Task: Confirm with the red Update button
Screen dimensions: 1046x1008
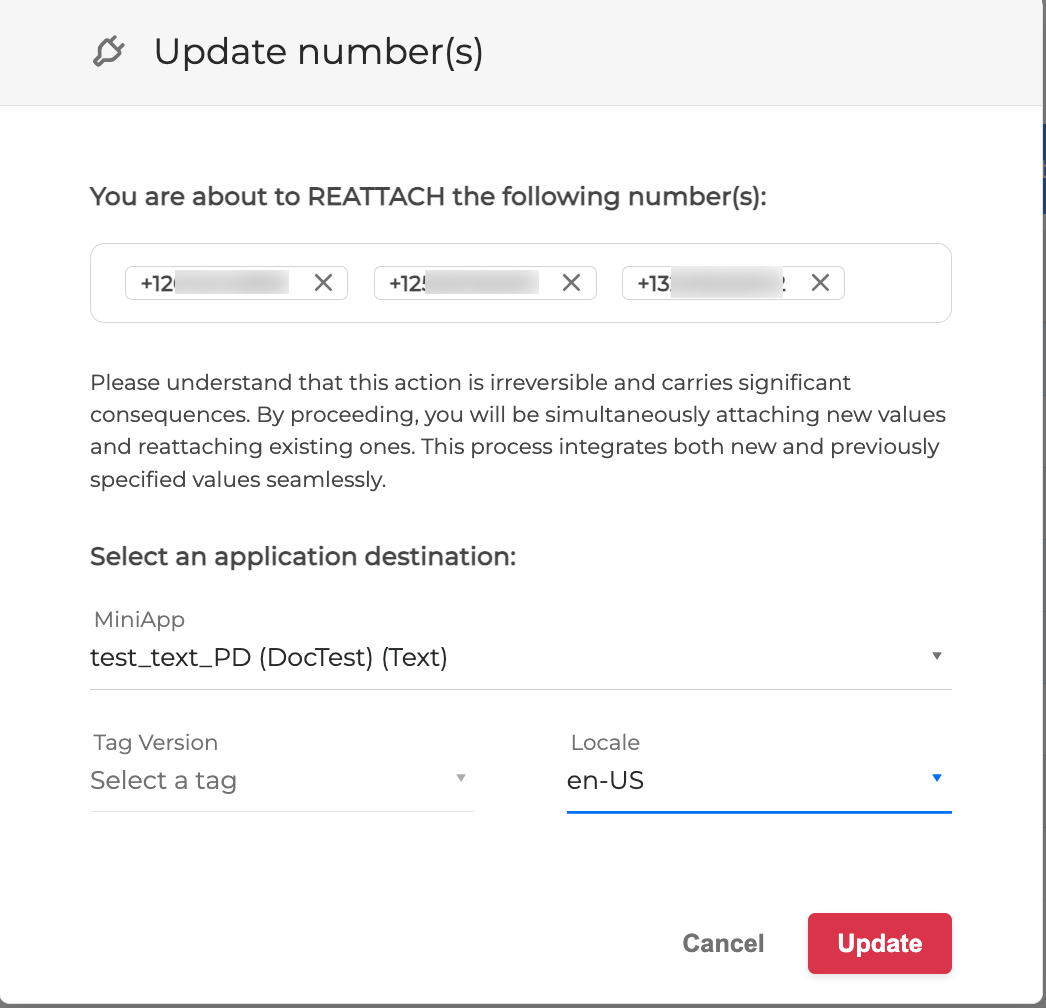Action: pos(879,943)
